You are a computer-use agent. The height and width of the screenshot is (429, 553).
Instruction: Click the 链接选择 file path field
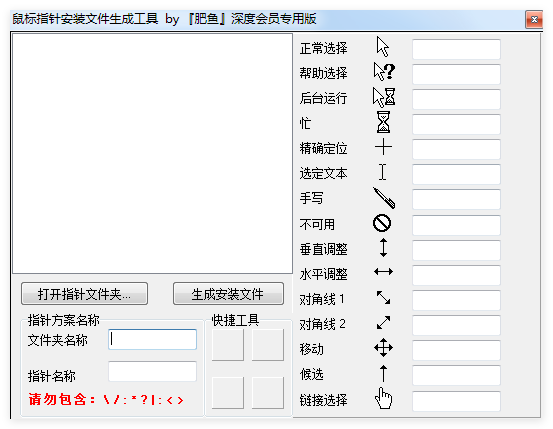(456, 401)
